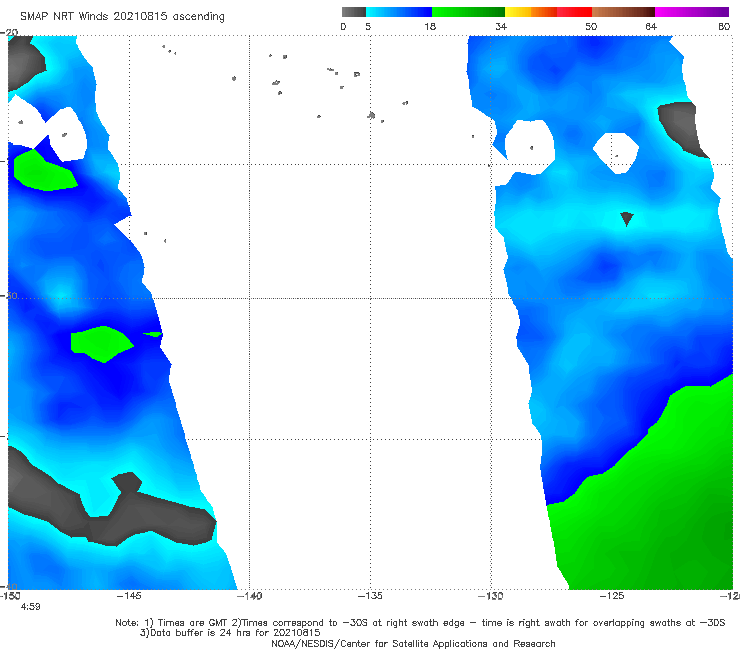740x650 pixels.
Task: Pick the blue 5–18 segment of color bar
Action: click(x=399, y=12)
